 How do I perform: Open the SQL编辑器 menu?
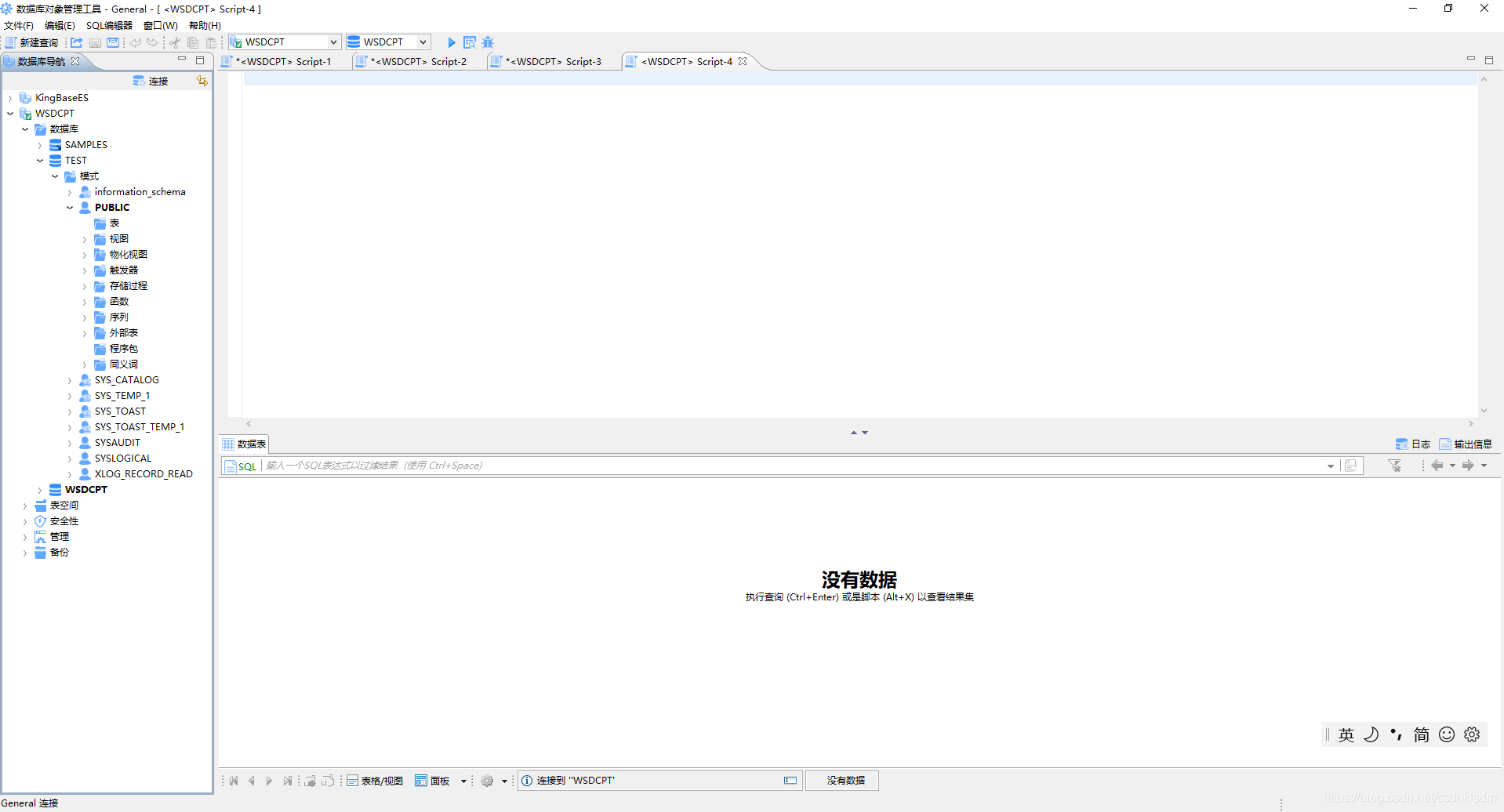(109, 25)
